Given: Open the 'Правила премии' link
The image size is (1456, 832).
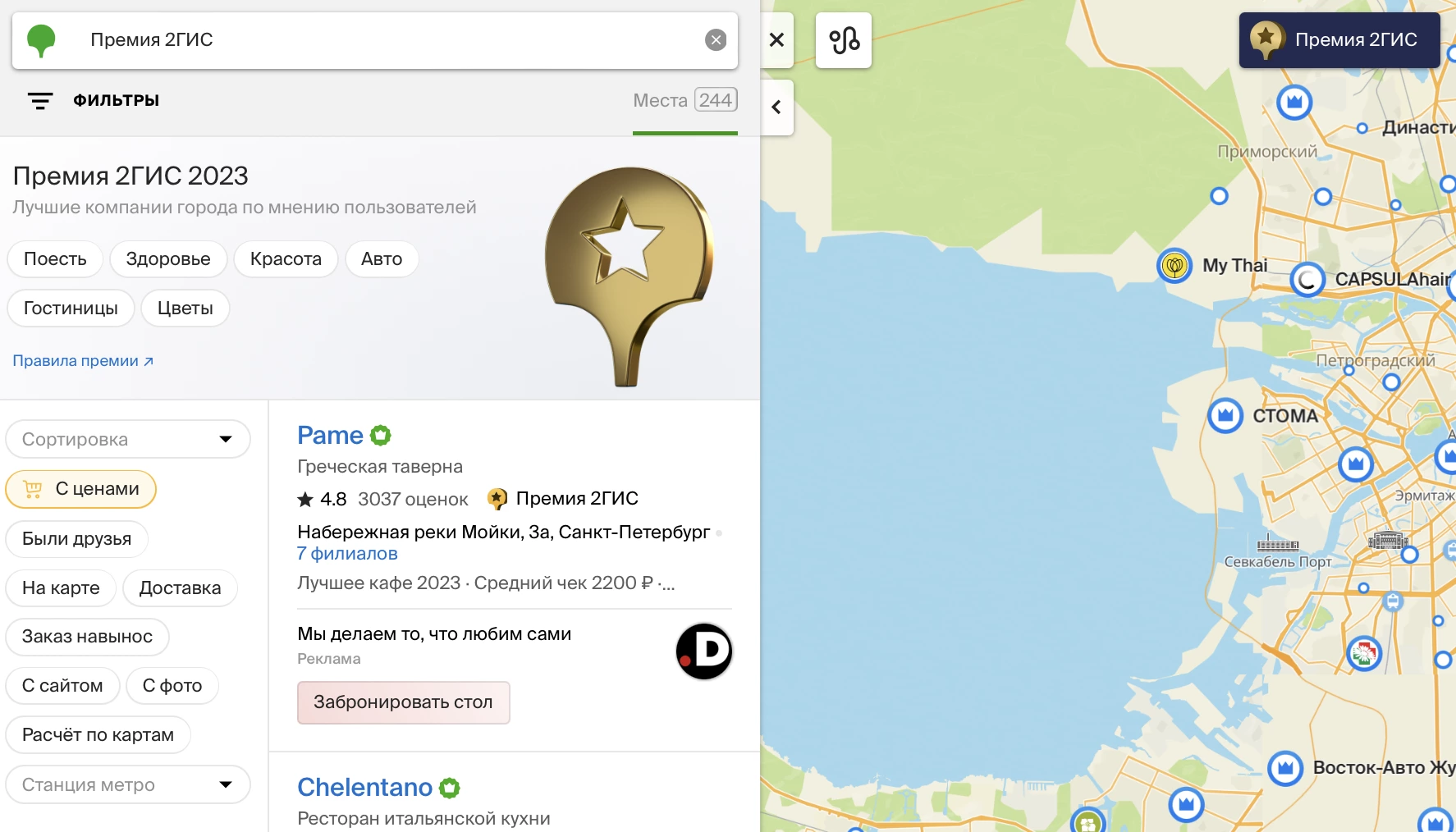Looking at the screenshot, I should click(83, 361).
